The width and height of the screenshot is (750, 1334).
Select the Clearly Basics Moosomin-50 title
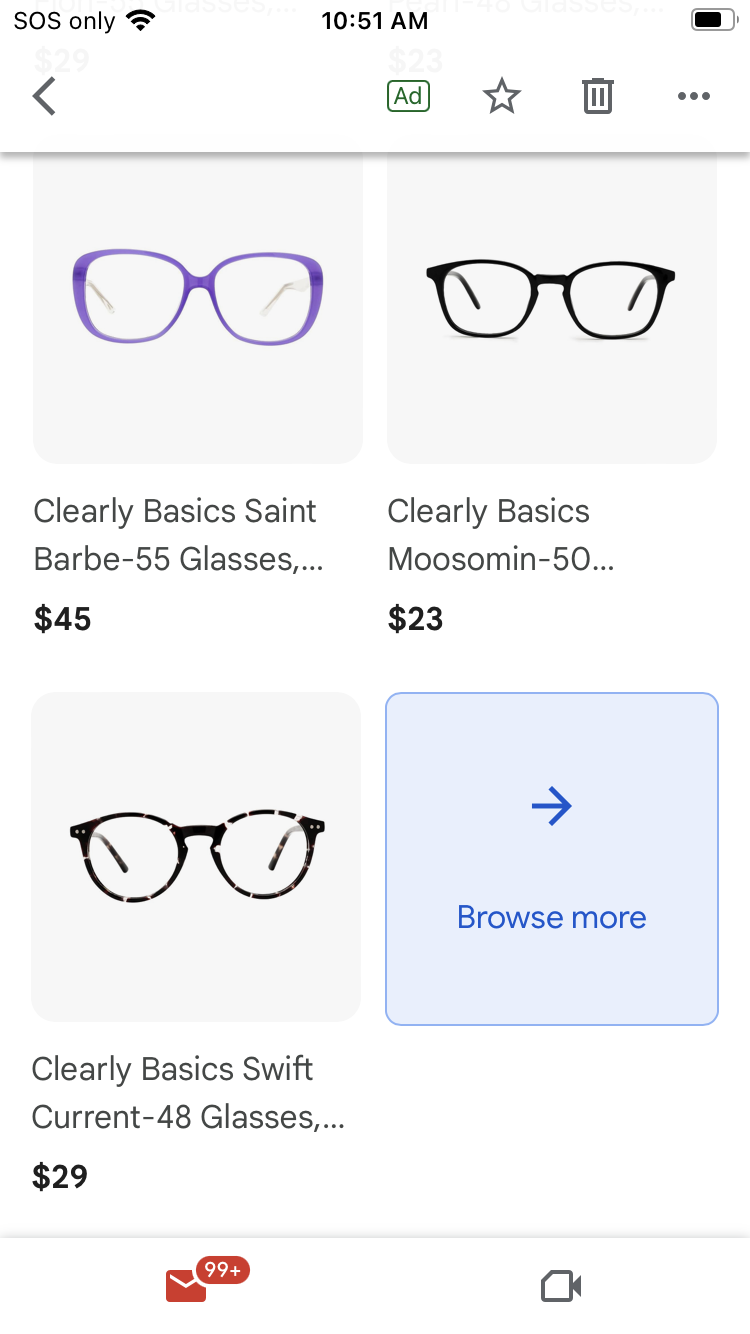[500, 535]
